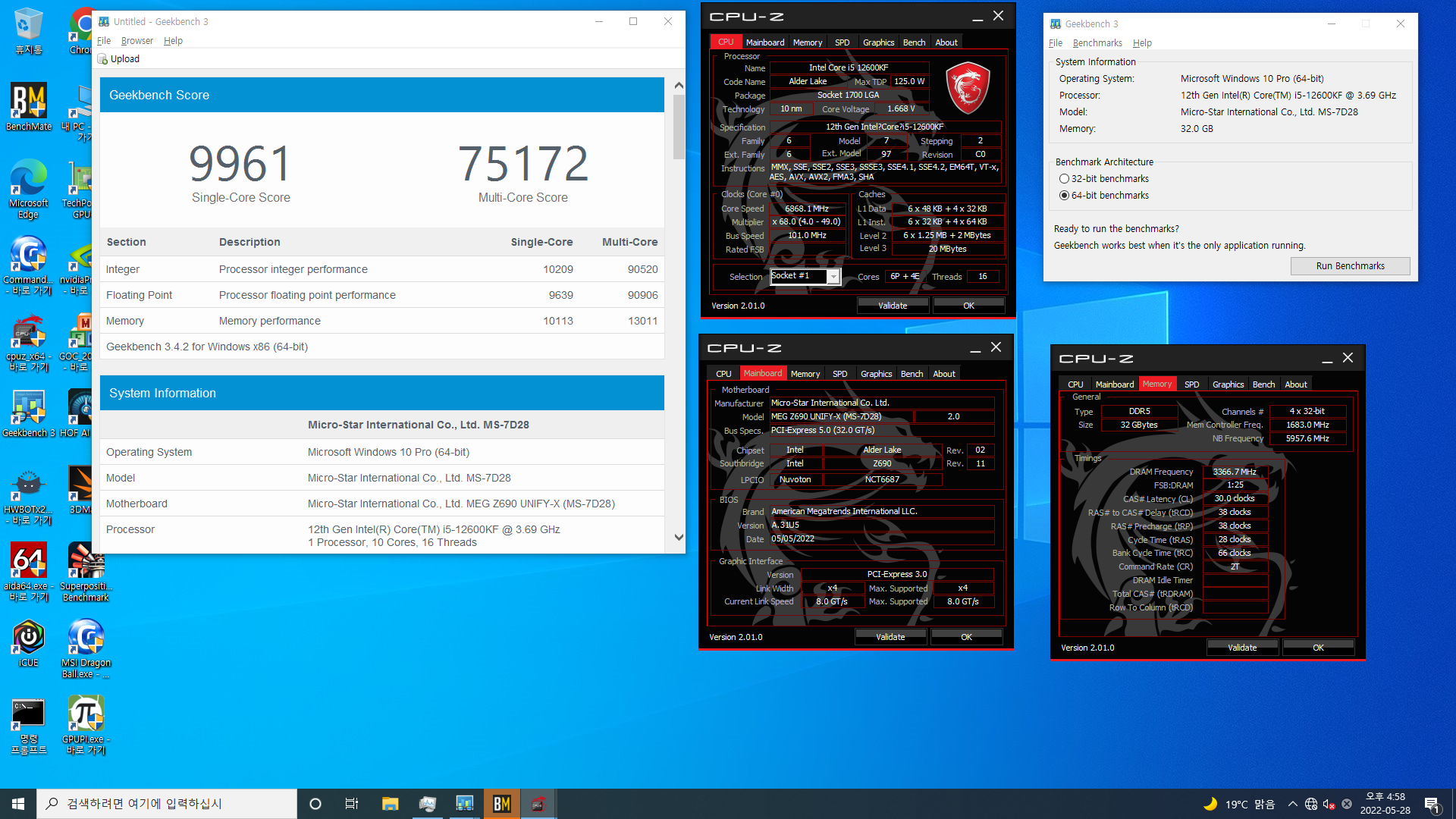Open Command prompt shortcut with Geekbench logo

click(28, 265)
